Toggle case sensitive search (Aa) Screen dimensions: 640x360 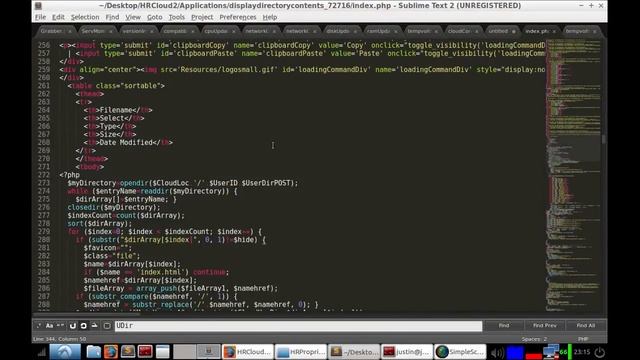[49, 326]
